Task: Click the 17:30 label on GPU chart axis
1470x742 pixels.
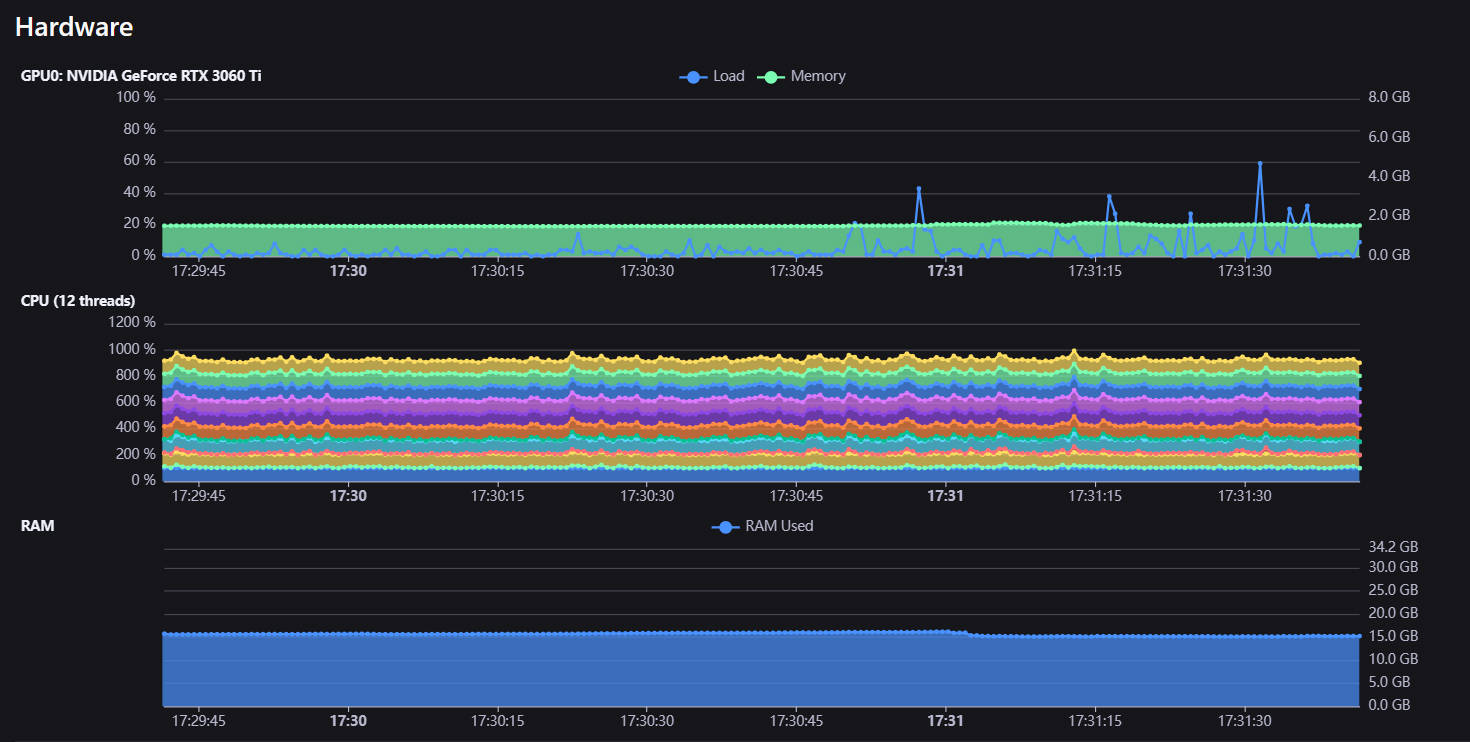Action: (348, 270)
